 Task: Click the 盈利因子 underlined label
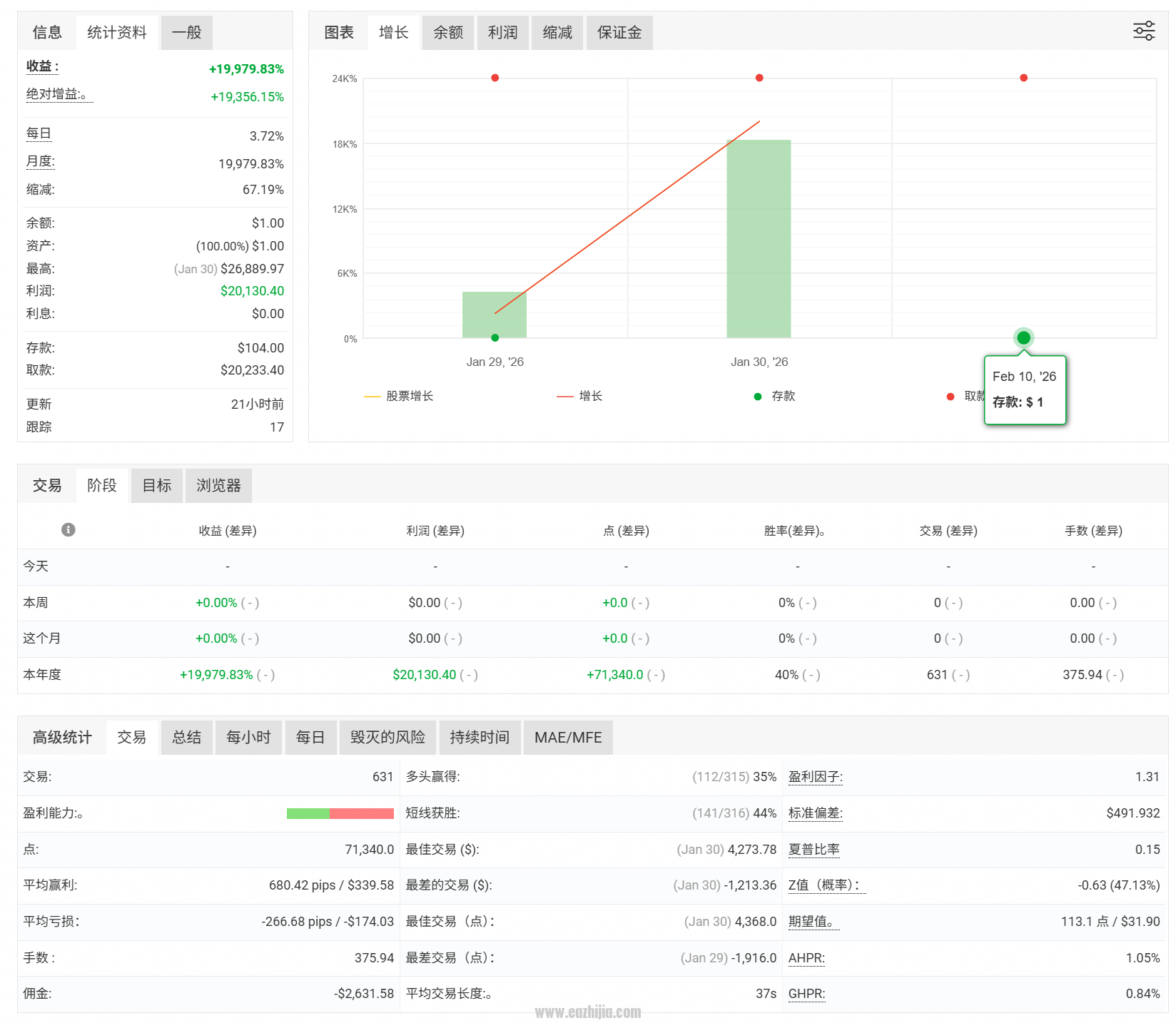pos(816,777)
